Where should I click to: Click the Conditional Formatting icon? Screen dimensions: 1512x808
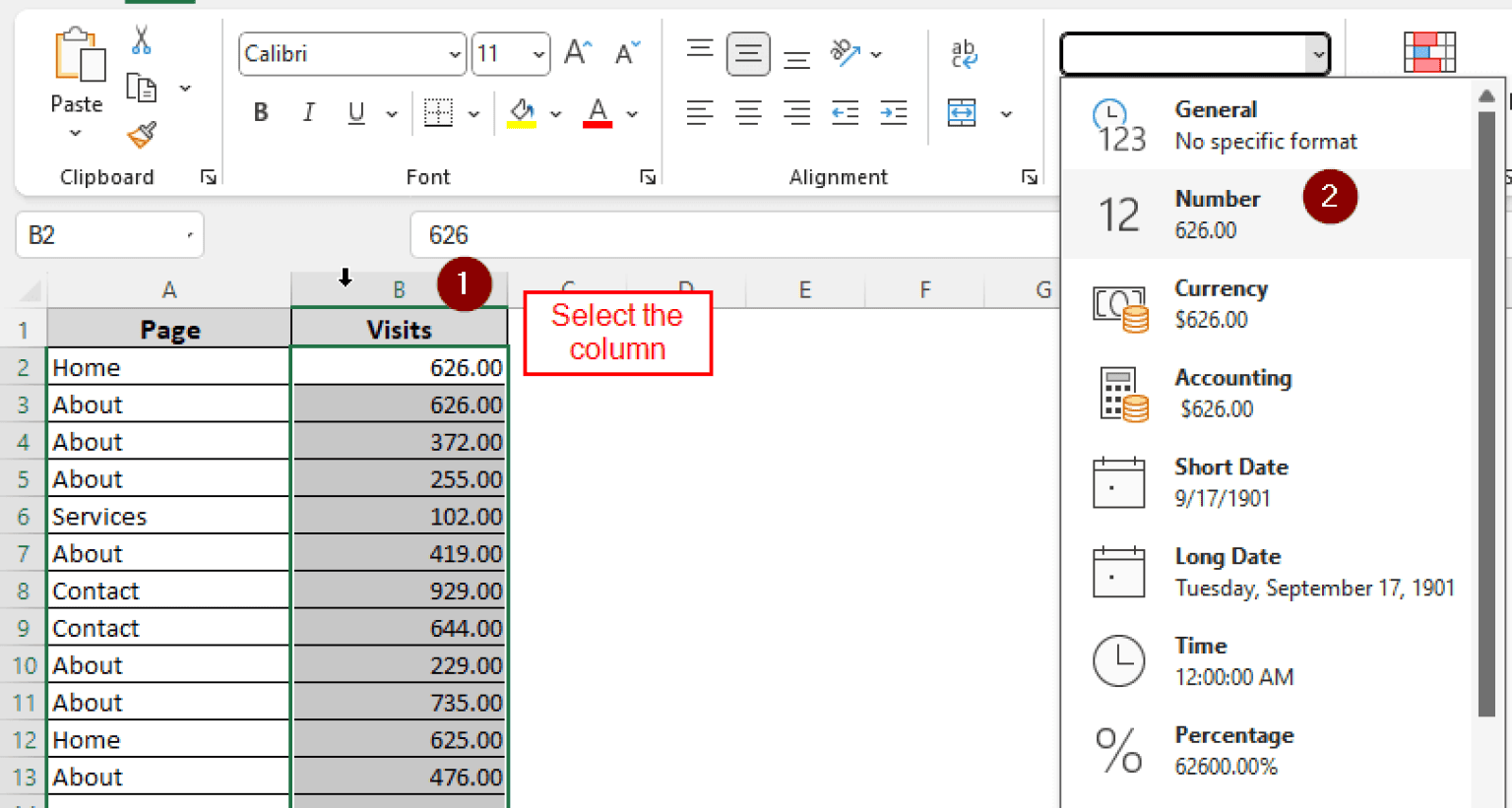coord(1428,53)
